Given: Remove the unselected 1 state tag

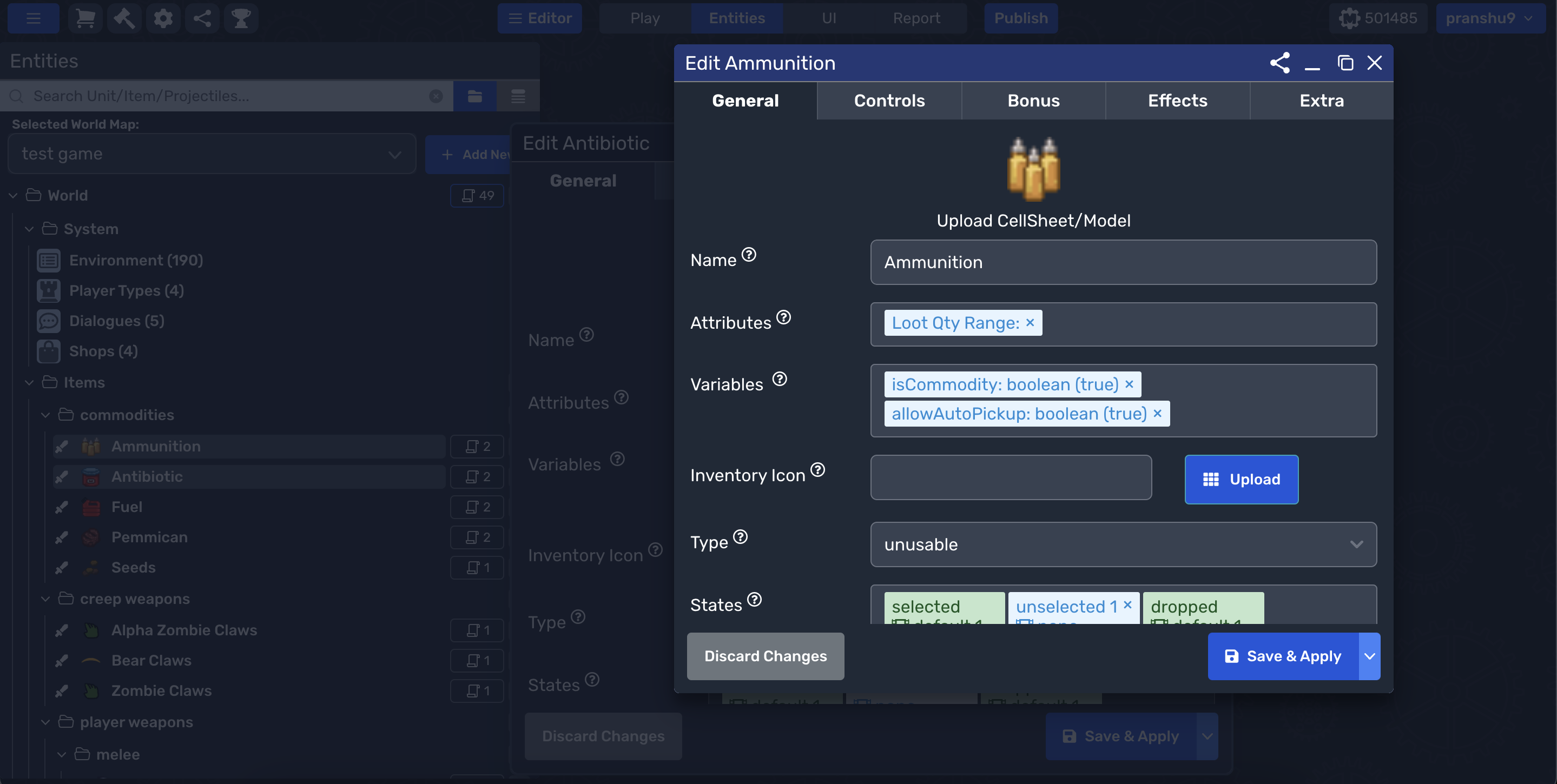Looking at the screenshot, I should pyautogui.click(x=1127, y=604).
